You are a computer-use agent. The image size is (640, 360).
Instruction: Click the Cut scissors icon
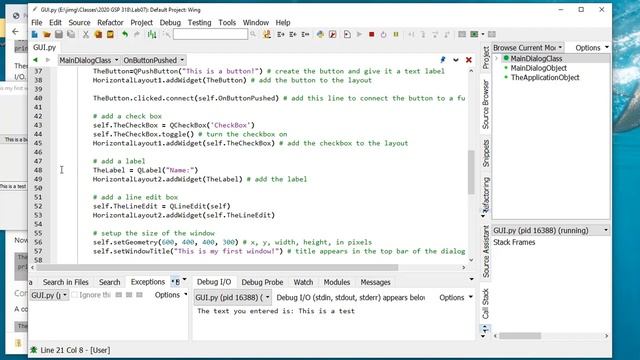point(86,35)
